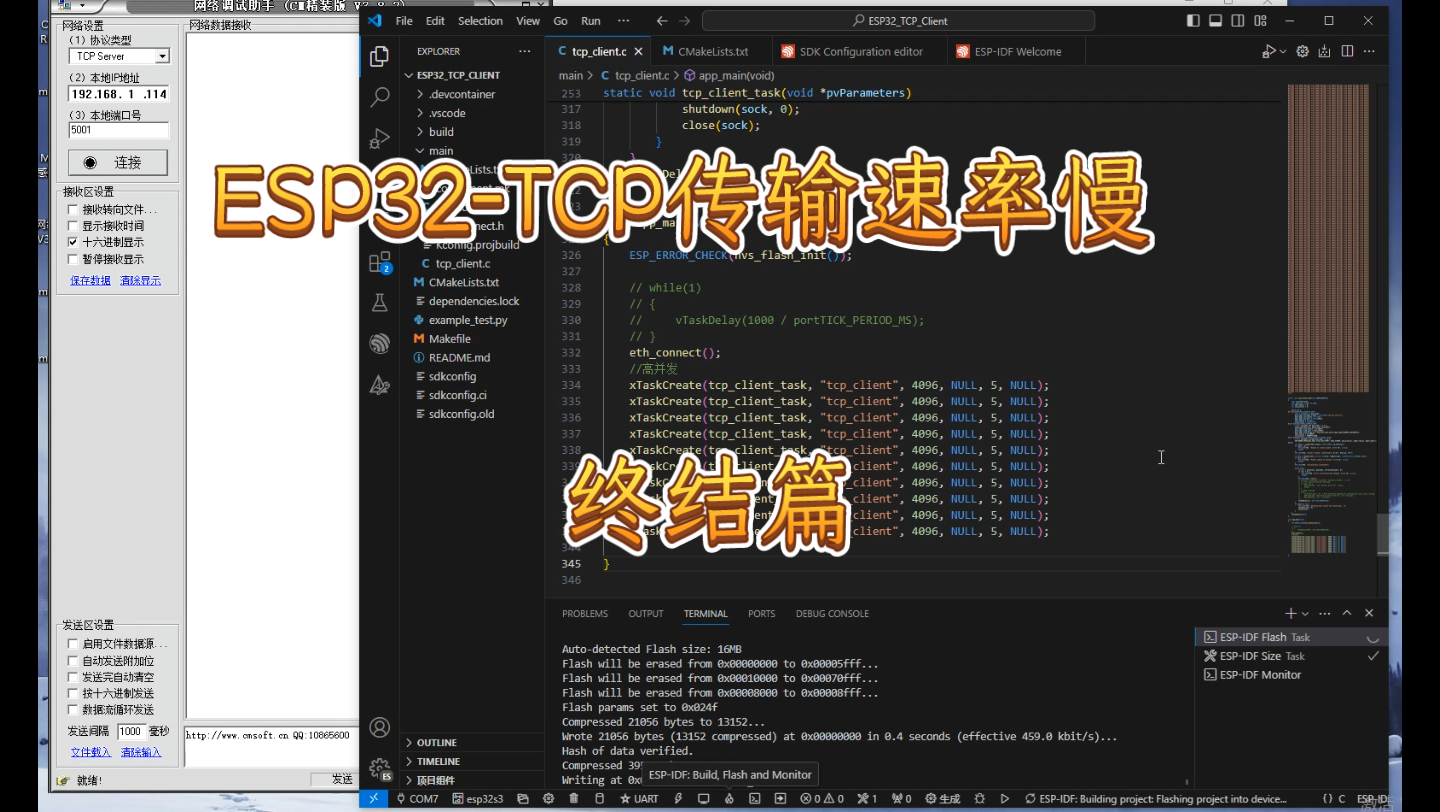Image resolution: width=1440 pixels, height=812 pixels.
Task: Open the split editor right icon
Action: 1347,51
